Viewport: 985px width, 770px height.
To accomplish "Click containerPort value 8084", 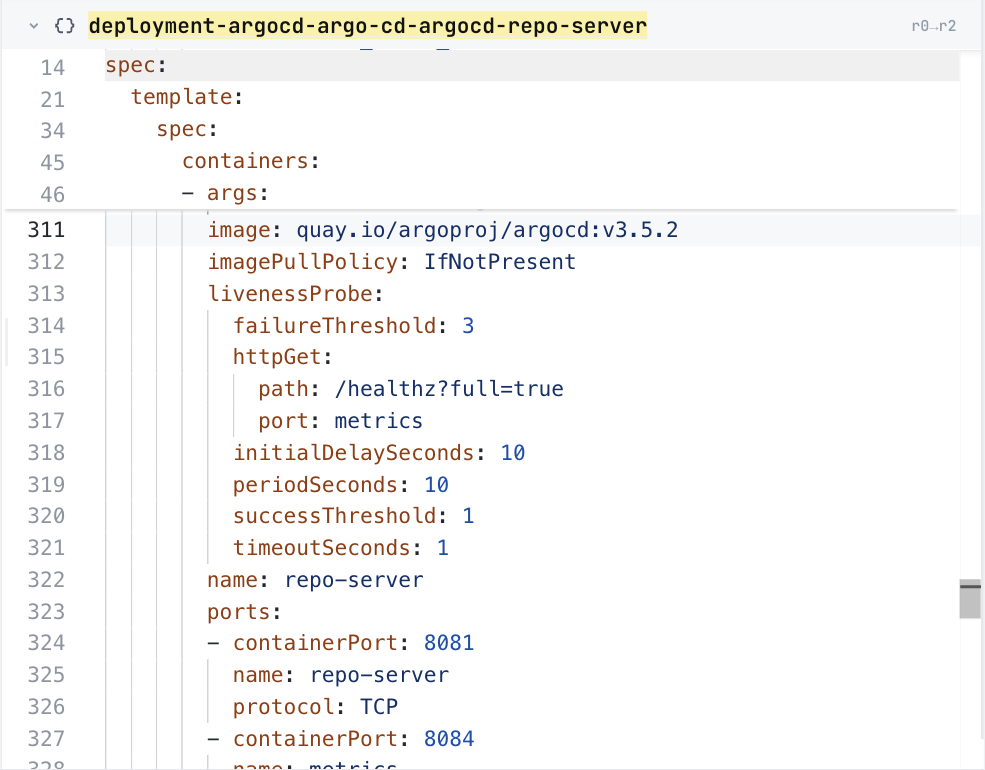I will coord(449,739).
